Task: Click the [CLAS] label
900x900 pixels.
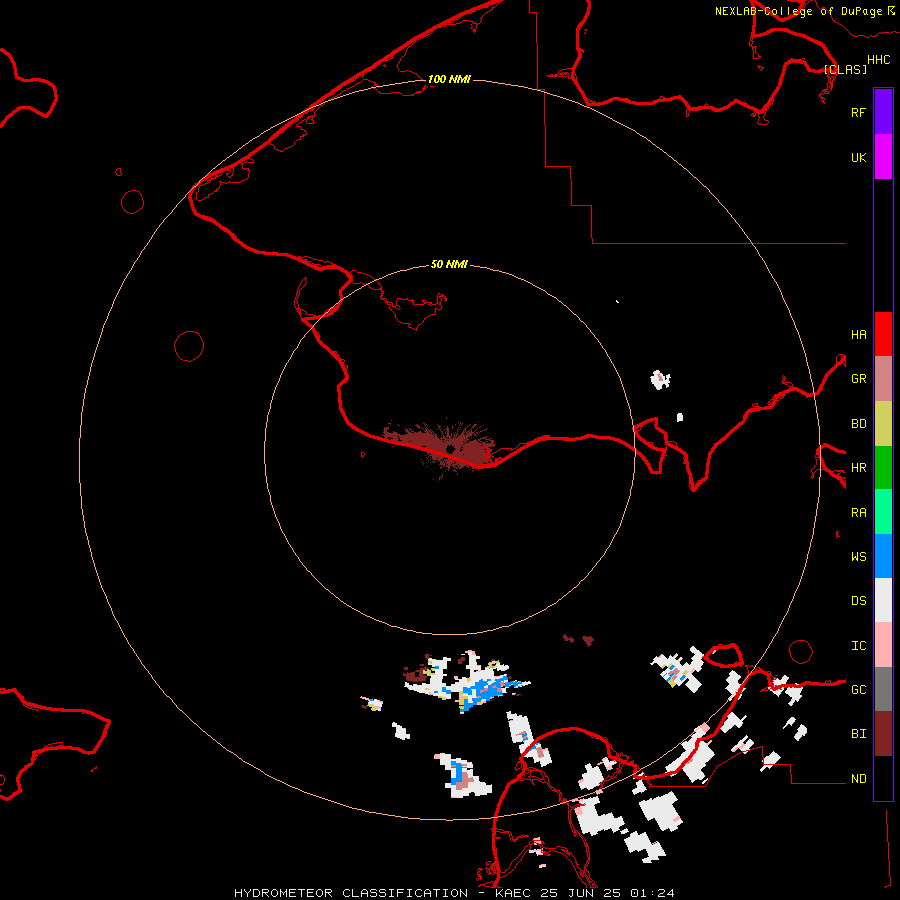Action: [x=845, y=69]
